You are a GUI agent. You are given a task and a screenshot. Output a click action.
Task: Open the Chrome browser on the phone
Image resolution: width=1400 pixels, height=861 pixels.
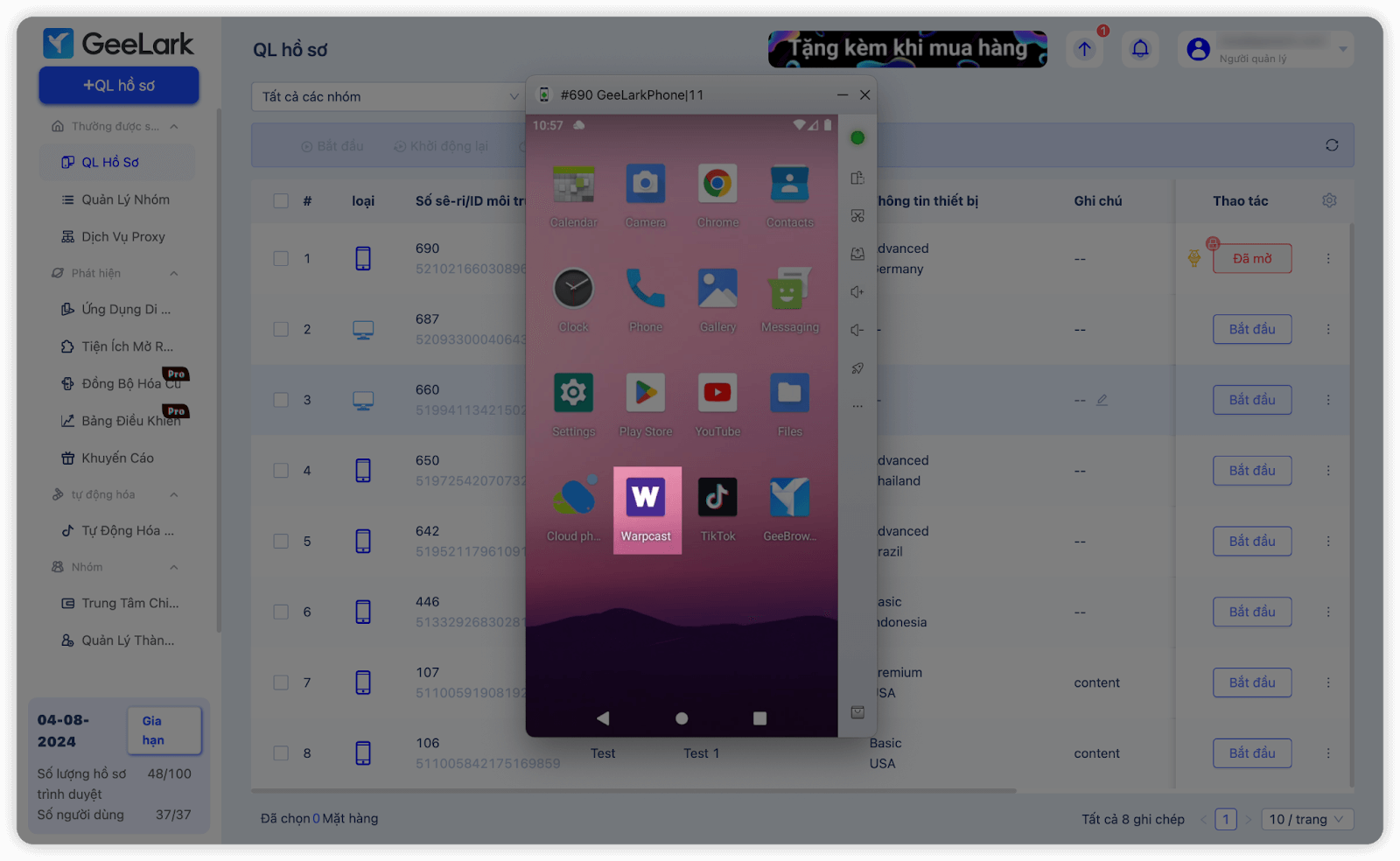(717, 195)
